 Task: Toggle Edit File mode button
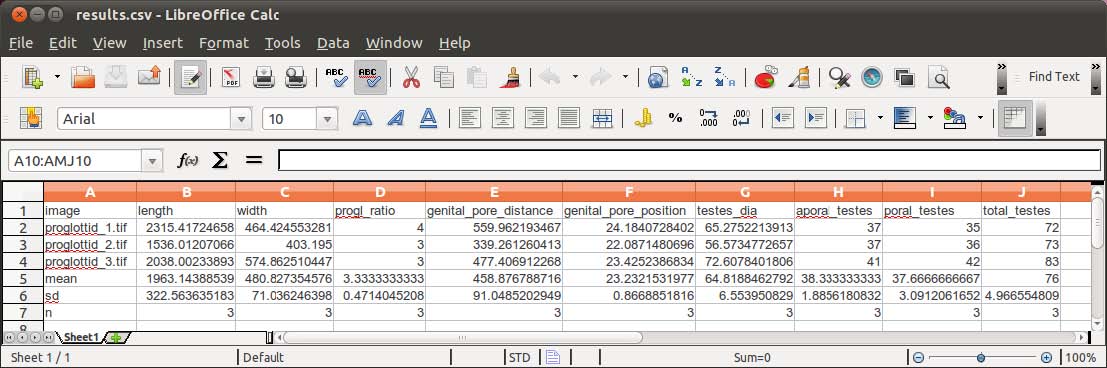pos(191,77)
